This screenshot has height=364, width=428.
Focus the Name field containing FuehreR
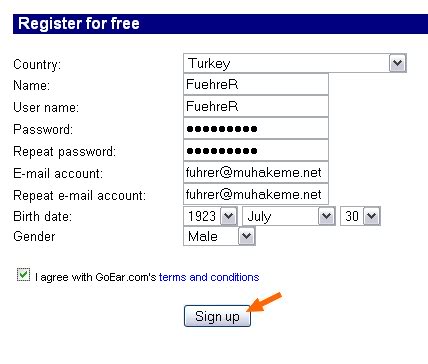click(x=256, y=84)
